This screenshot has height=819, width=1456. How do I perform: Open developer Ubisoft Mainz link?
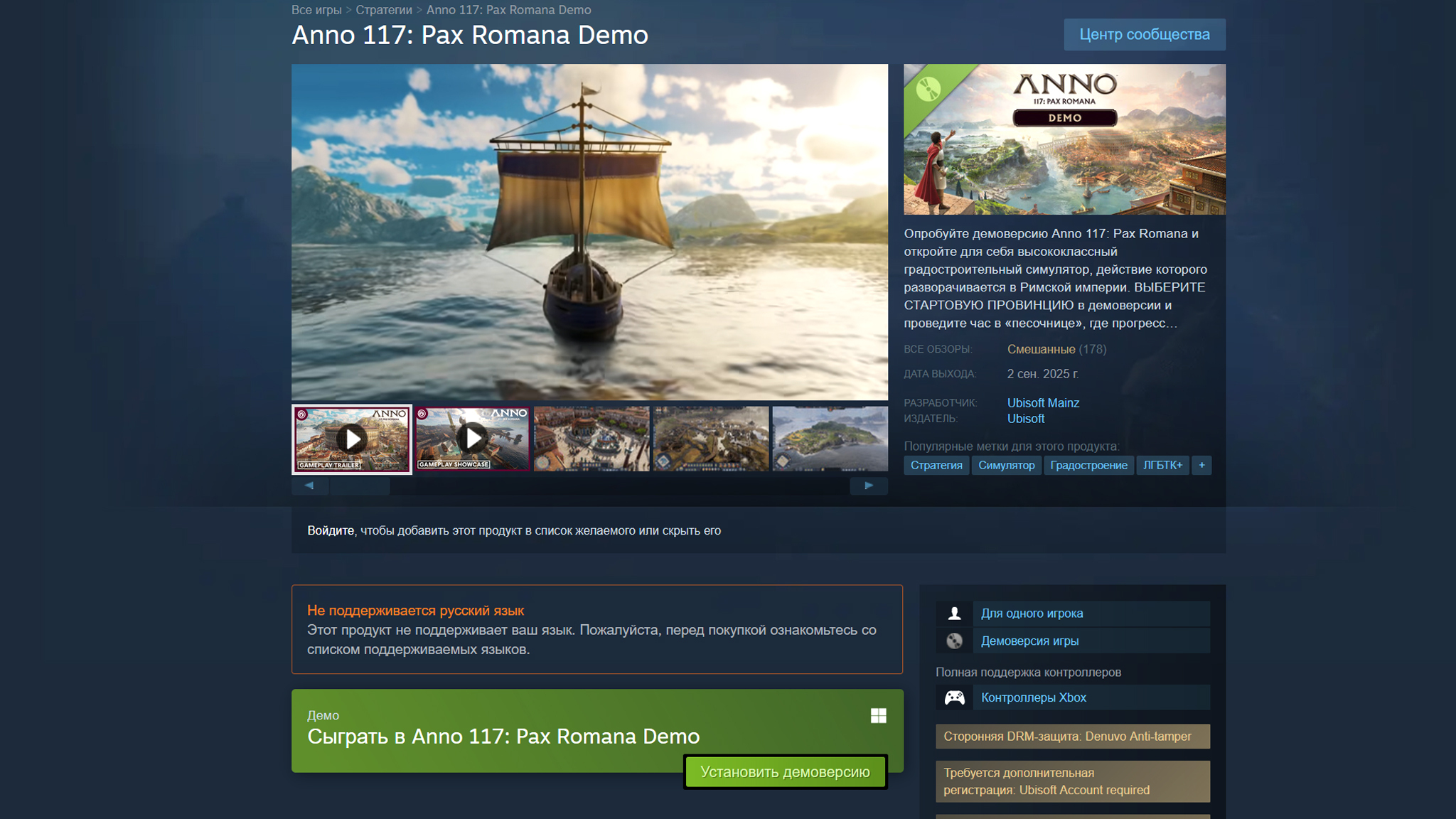[x=1043, y=403]
